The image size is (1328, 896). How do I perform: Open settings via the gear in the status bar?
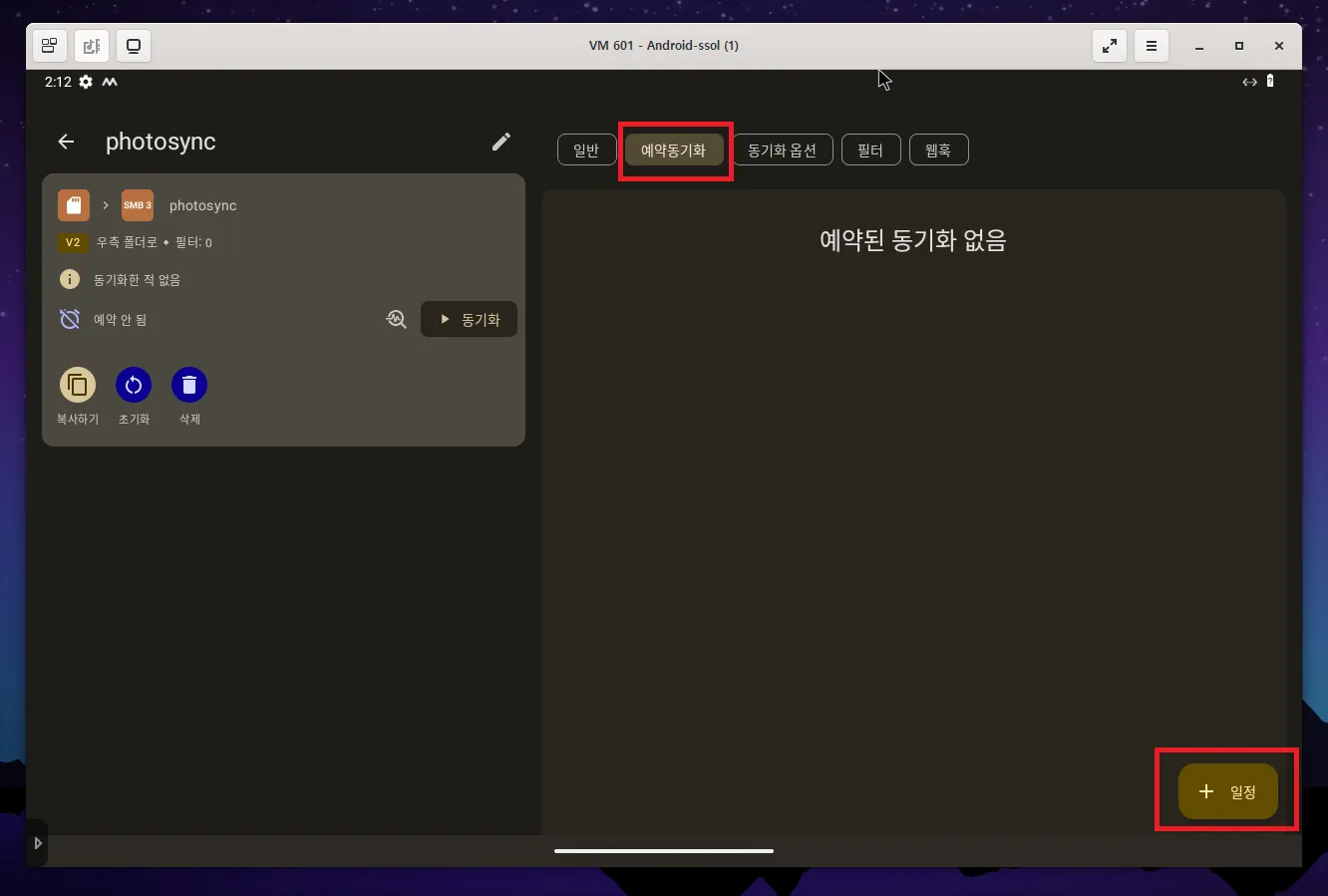pyautogui.click(x=85, y=82)
